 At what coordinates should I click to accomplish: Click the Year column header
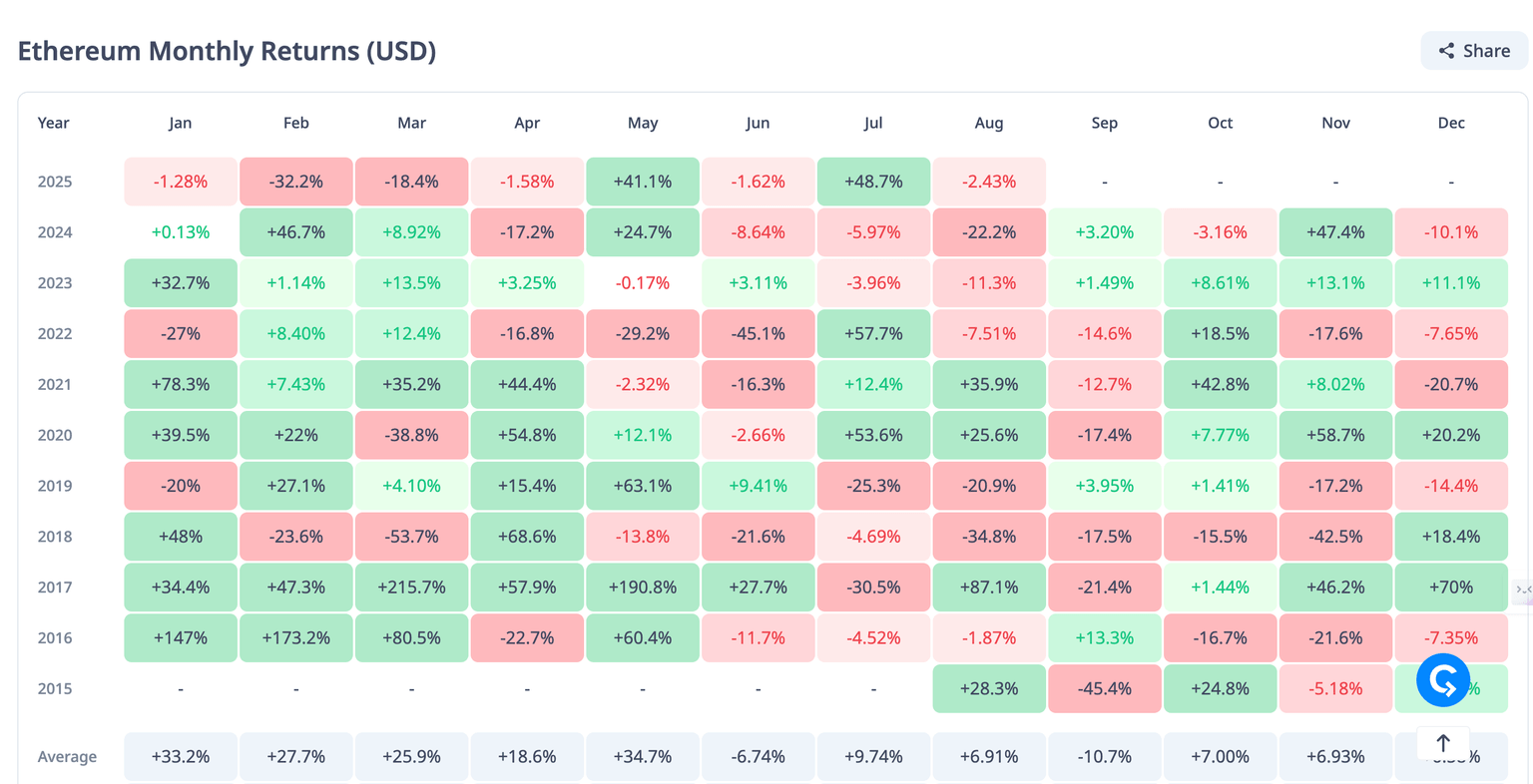54,123
